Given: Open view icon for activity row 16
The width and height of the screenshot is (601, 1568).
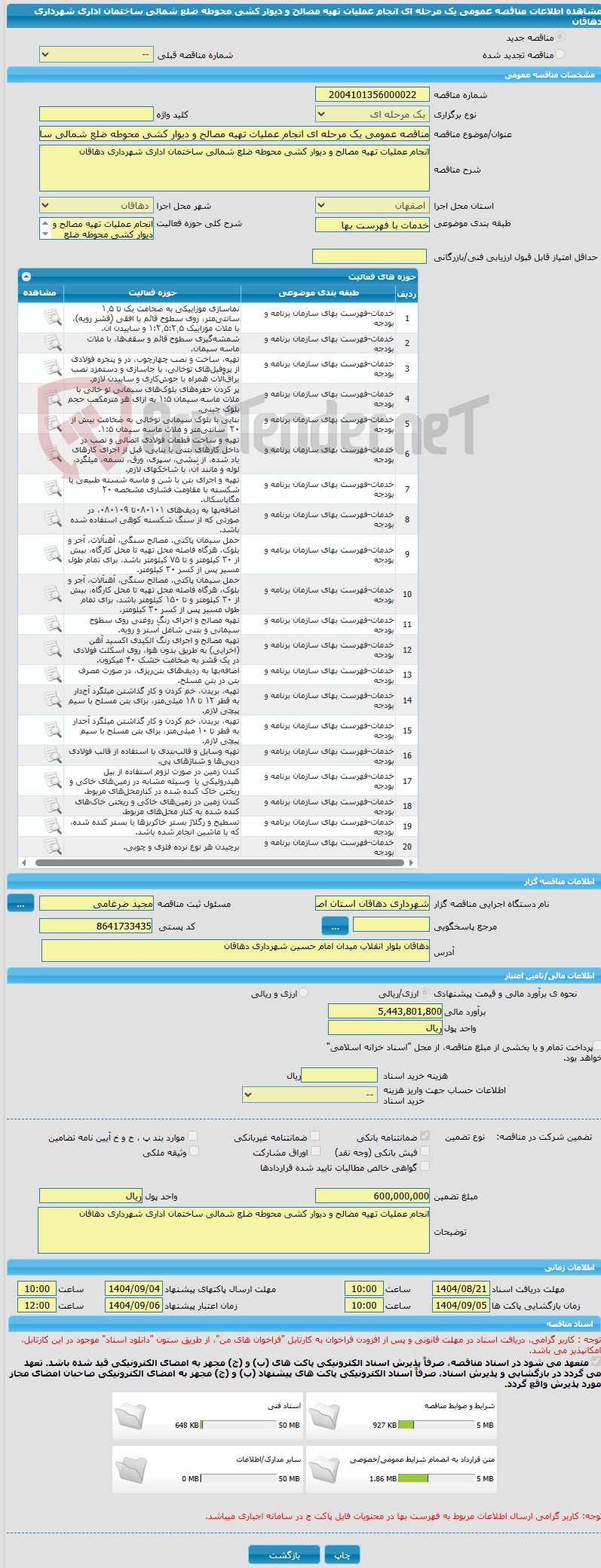Looking at the screenshot, I should 53,755.
